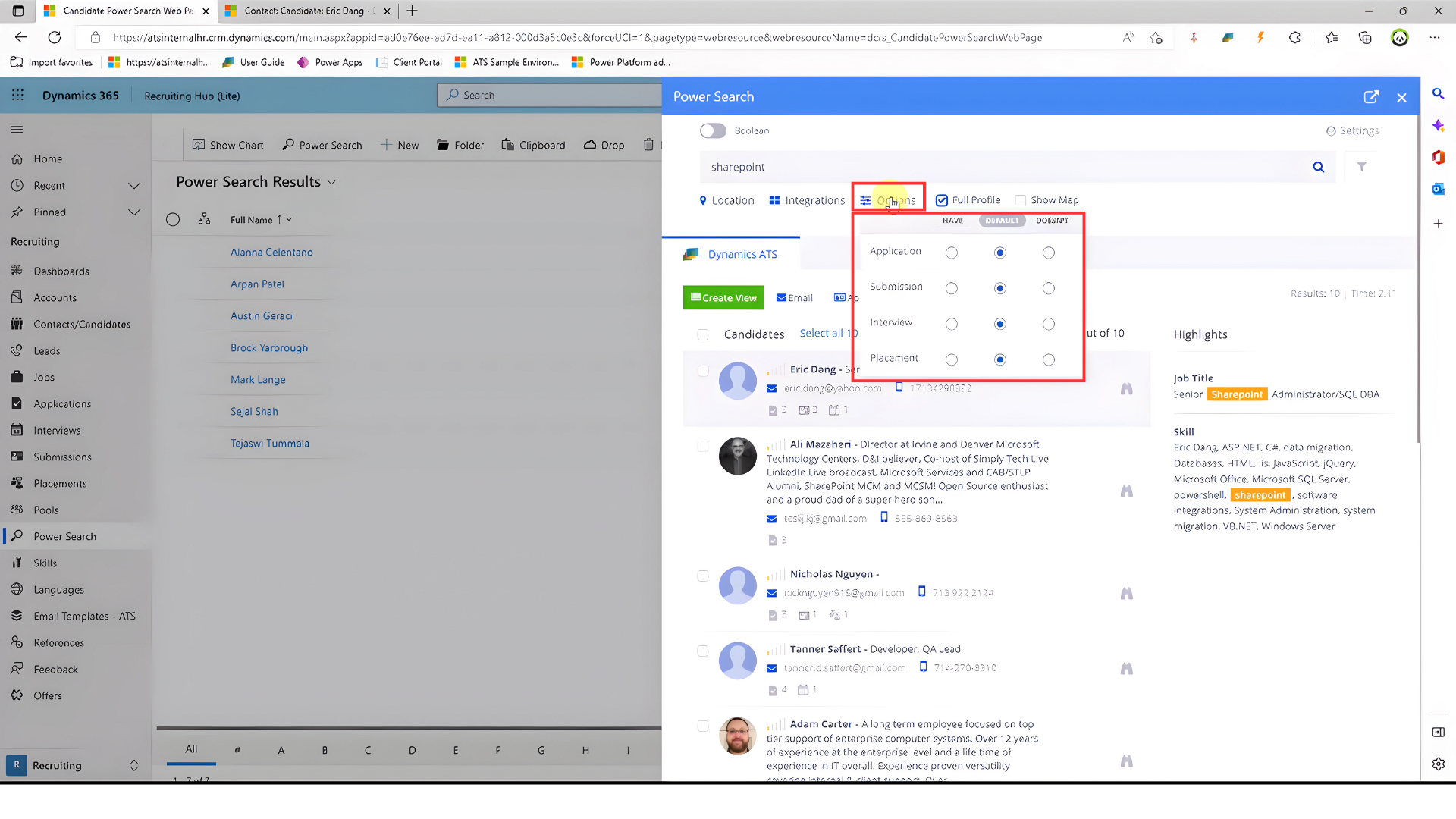Click the Dynamics 365 global Search box
The image size is (1456, 819).
[550, 95]
